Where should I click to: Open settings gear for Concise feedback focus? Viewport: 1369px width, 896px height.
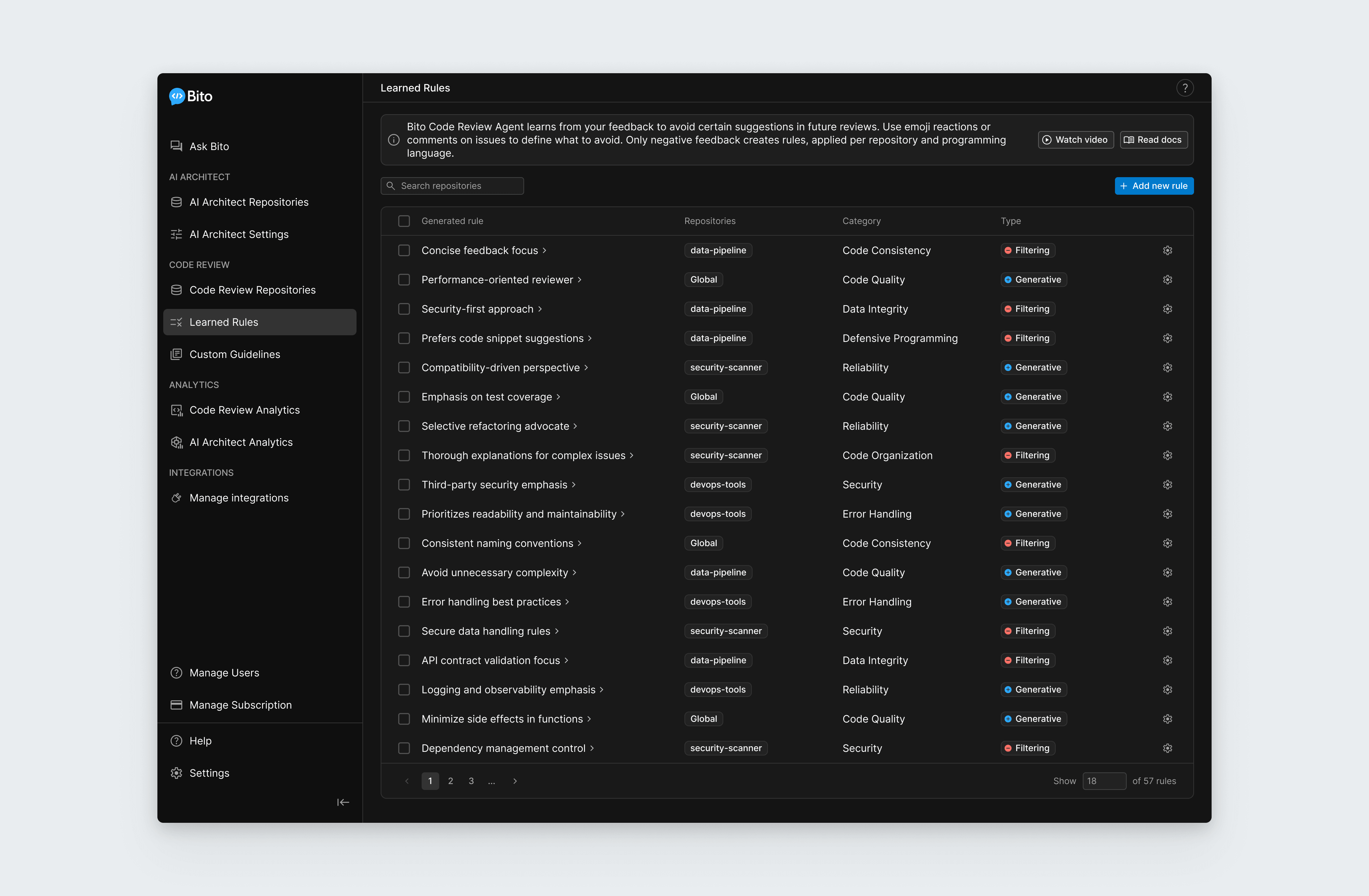pos(1167,250)
